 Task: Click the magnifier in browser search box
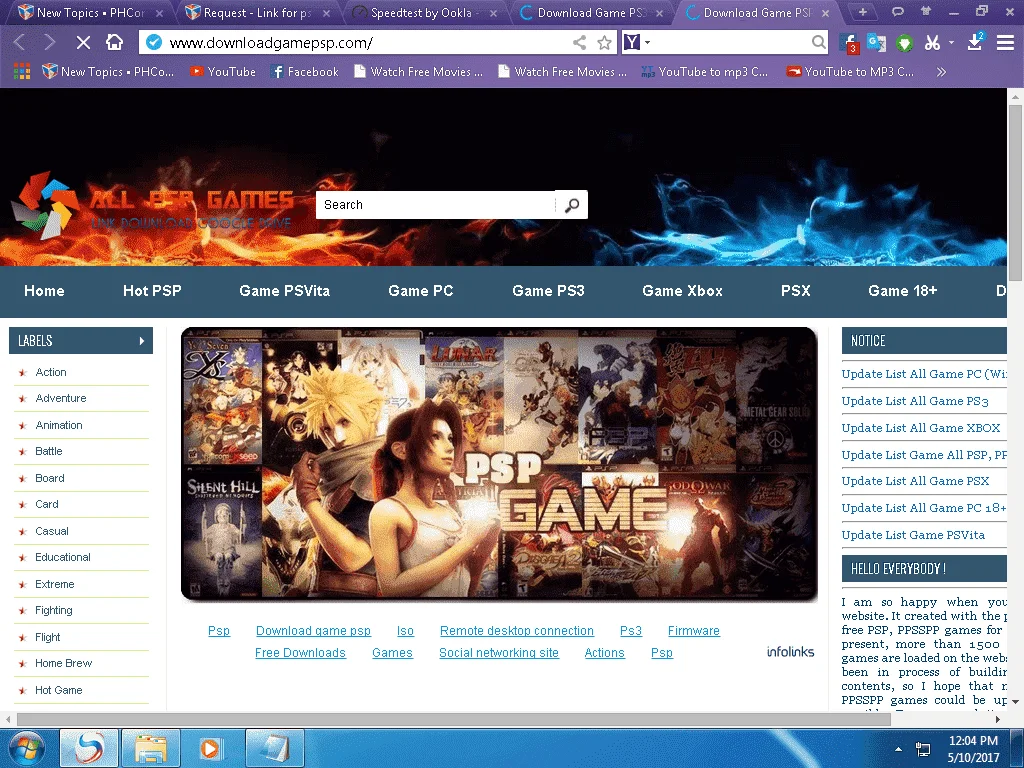point(818,42)
